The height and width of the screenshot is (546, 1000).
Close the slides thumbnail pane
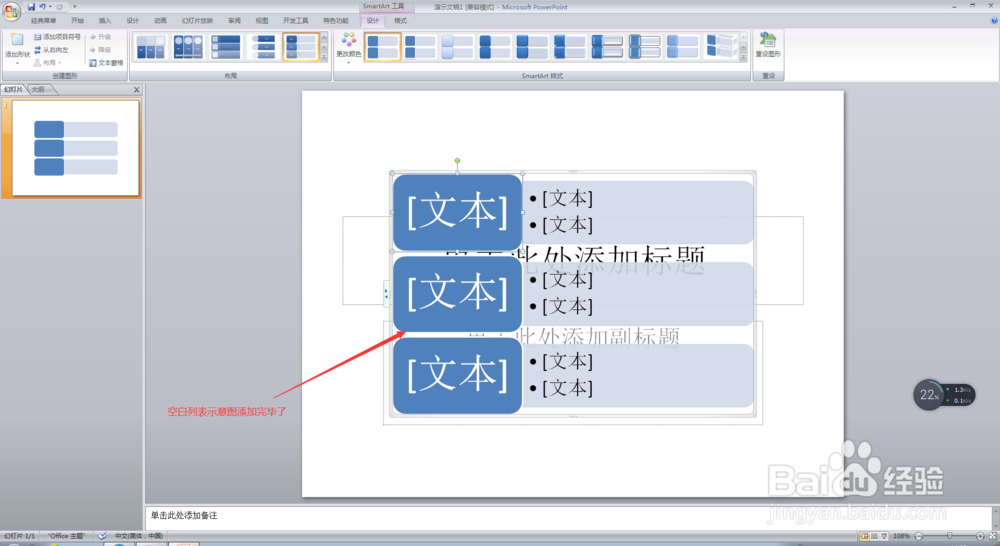point(136,90)
